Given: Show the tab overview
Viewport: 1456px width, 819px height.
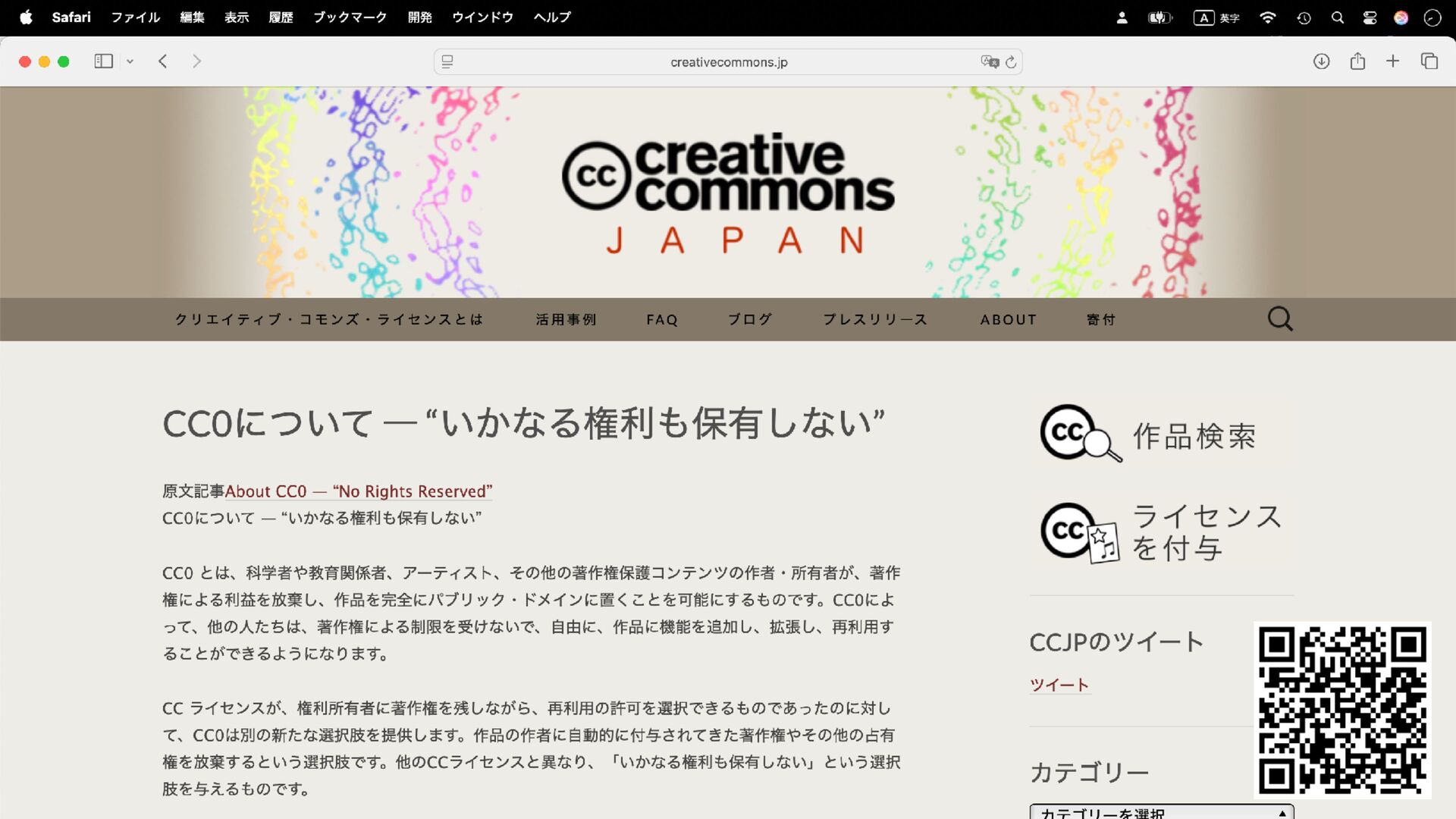Looking at the screenshot, I should coord(1429,61).
